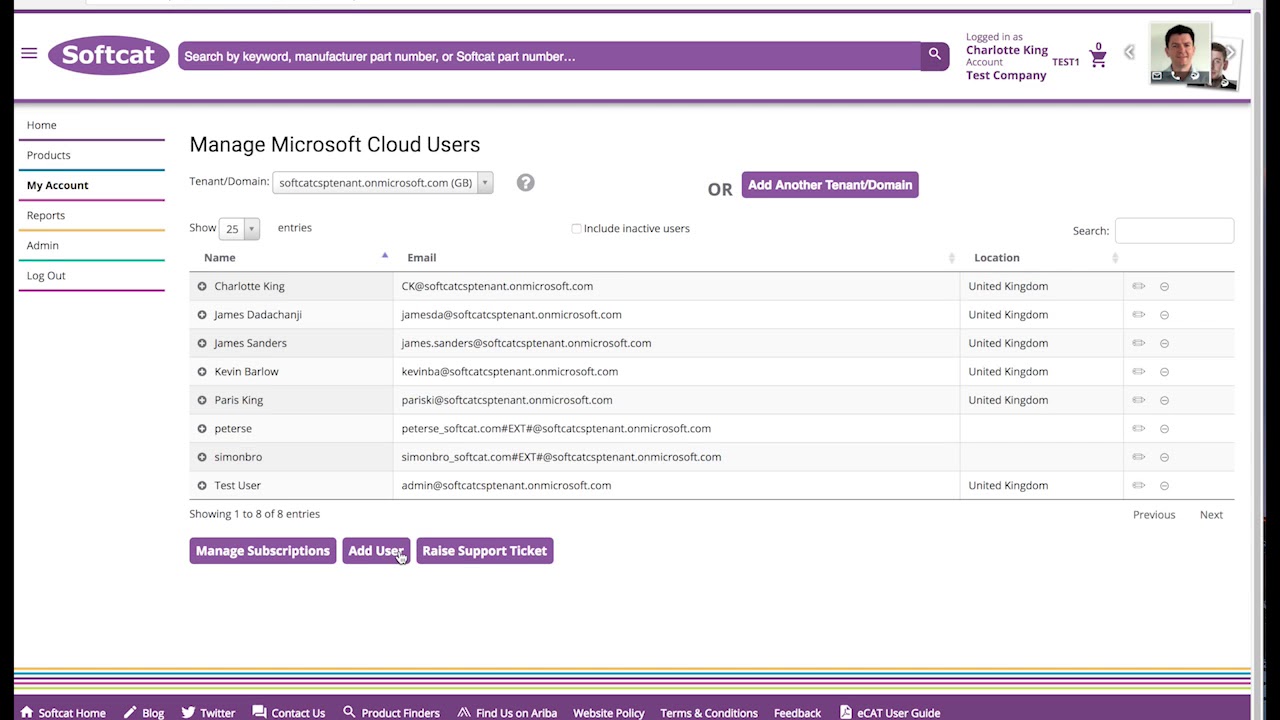Open the Reports sidebar menu

coord(46,215)
